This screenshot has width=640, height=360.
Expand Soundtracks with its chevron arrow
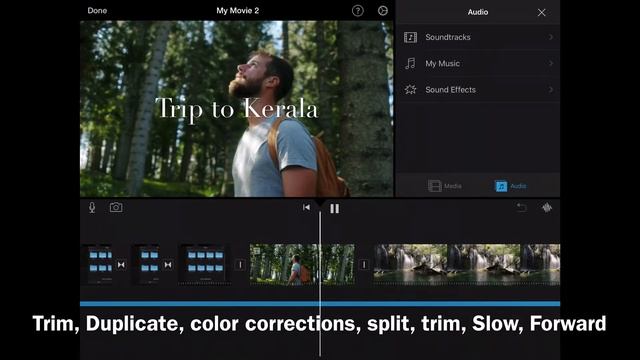[551, 37]
